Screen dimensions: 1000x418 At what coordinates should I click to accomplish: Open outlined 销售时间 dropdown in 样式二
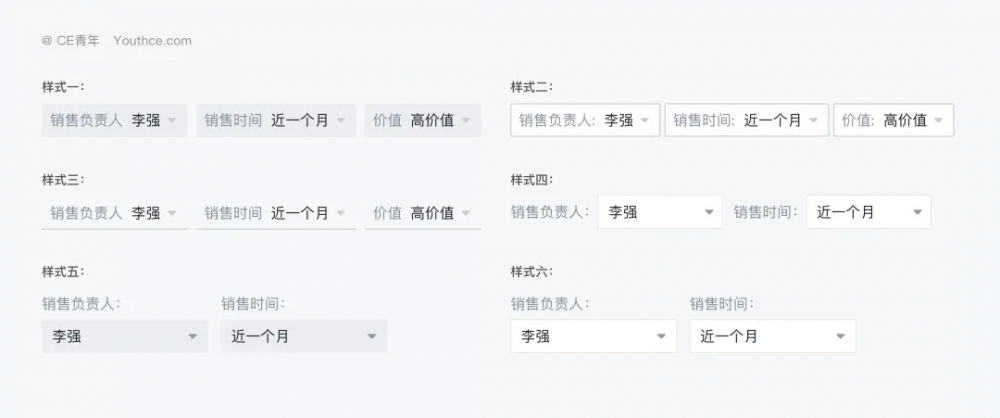tap(746, 120)
